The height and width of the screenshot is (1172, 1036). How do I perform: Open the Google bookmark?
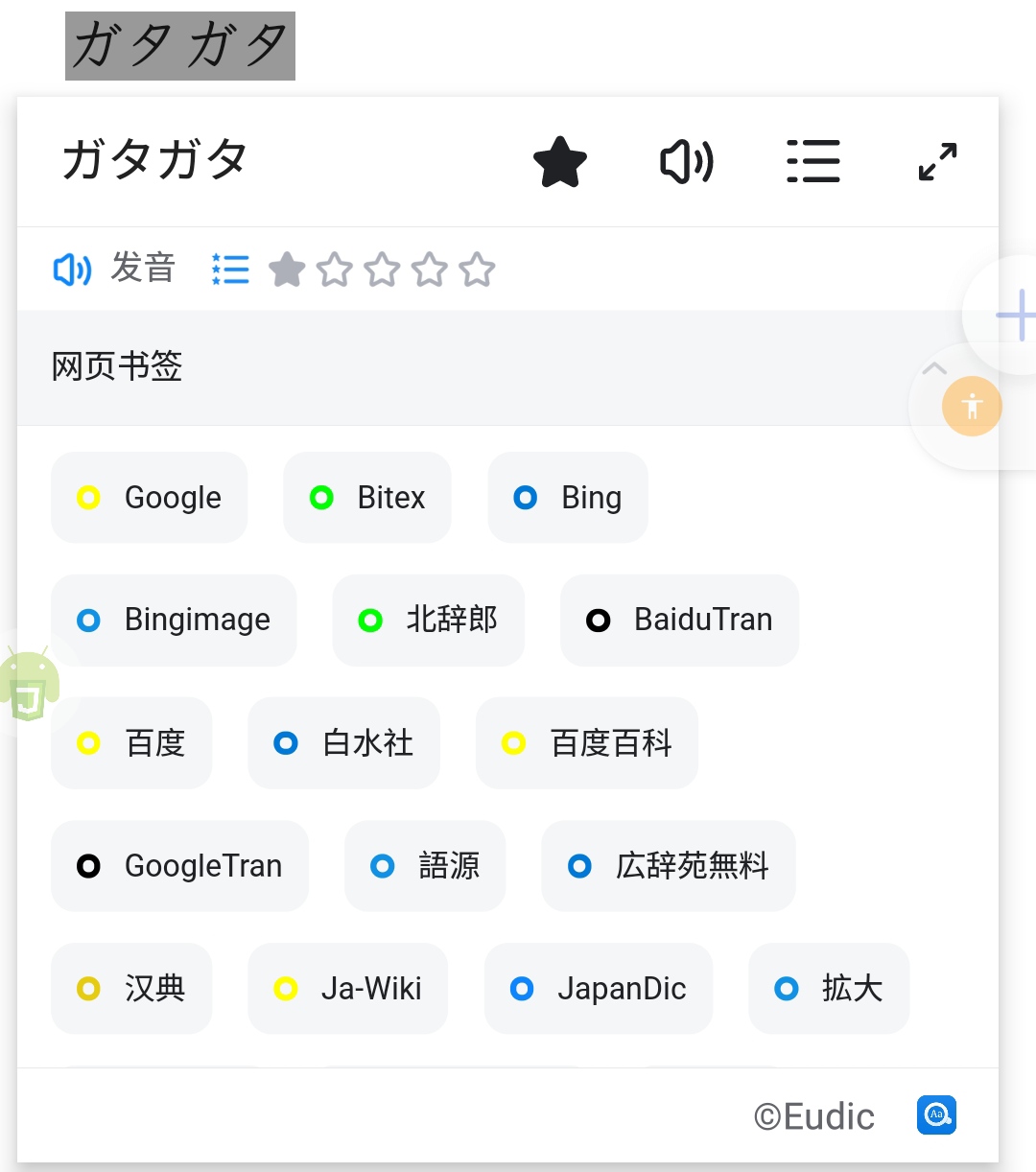click(x=150, y=498)
